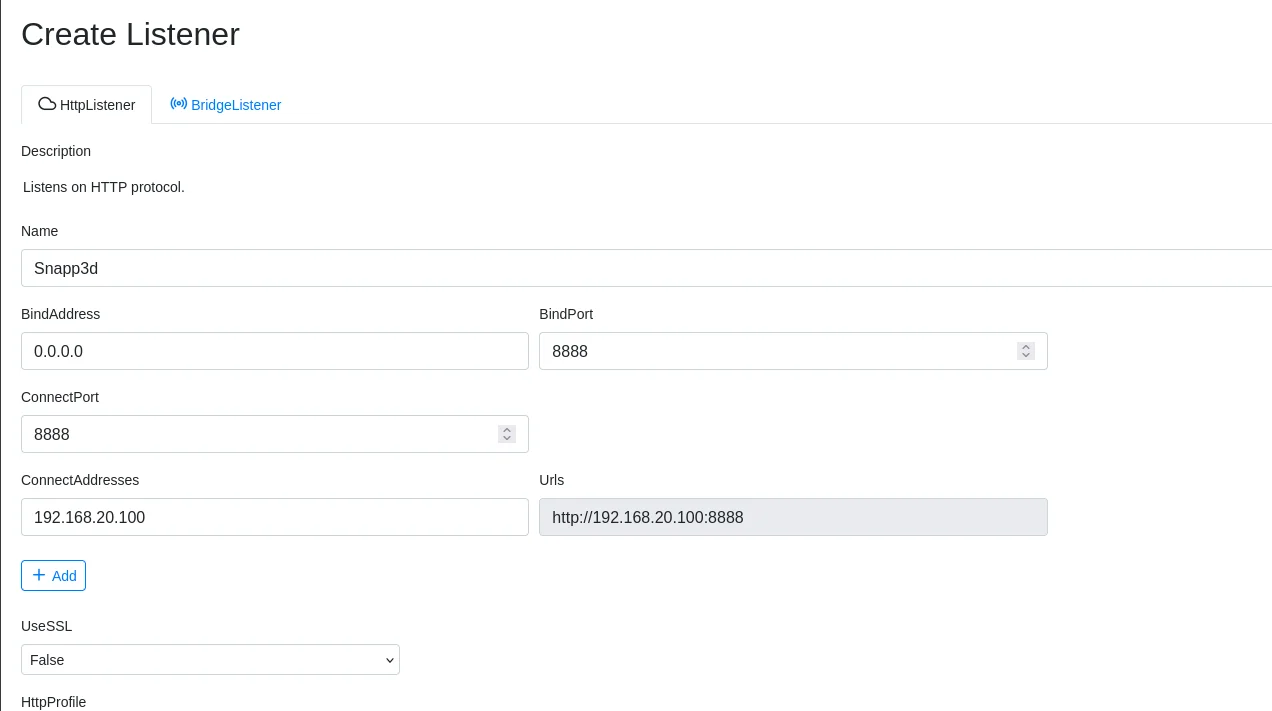Increase ConnectPort using the up arrow

click(x=507, y=429)
